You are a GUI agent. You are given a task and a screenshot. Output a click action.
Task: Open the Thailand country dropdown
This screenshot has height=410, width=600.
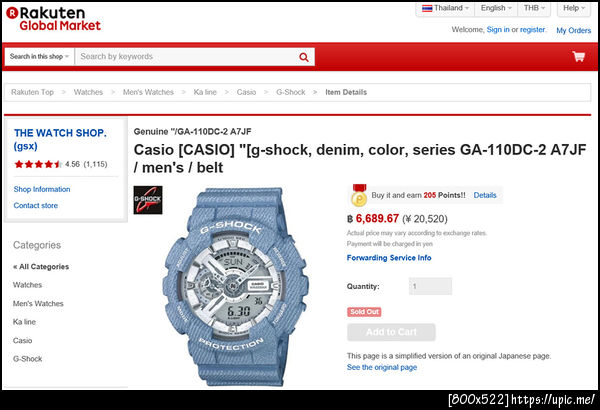point(445,8)
